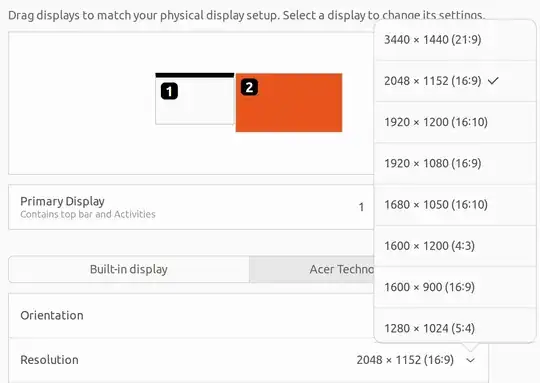Click the black number 1 display badge
Viewport: 540px width, 383px height.
click(x=169, y=91)
